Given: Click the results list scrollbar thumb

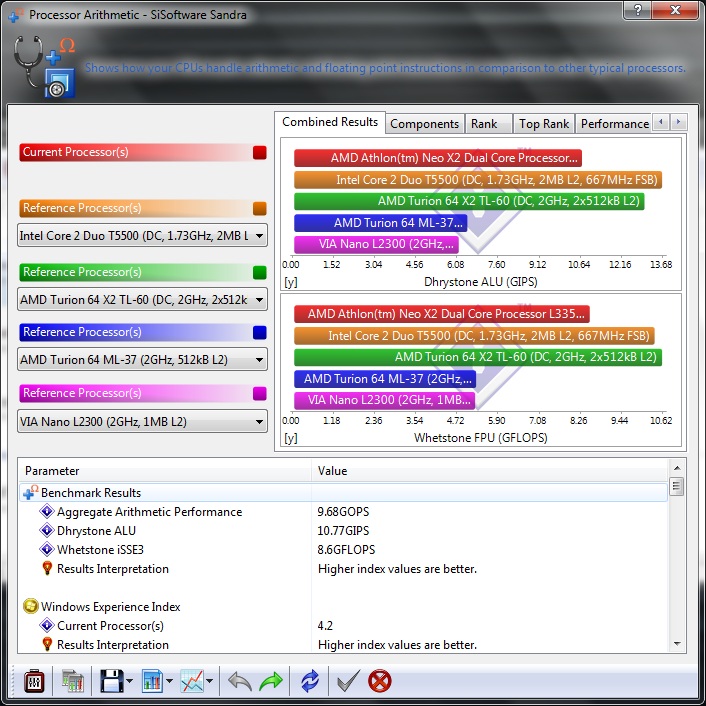Looking at the screenshot, I should pos(677,487).
